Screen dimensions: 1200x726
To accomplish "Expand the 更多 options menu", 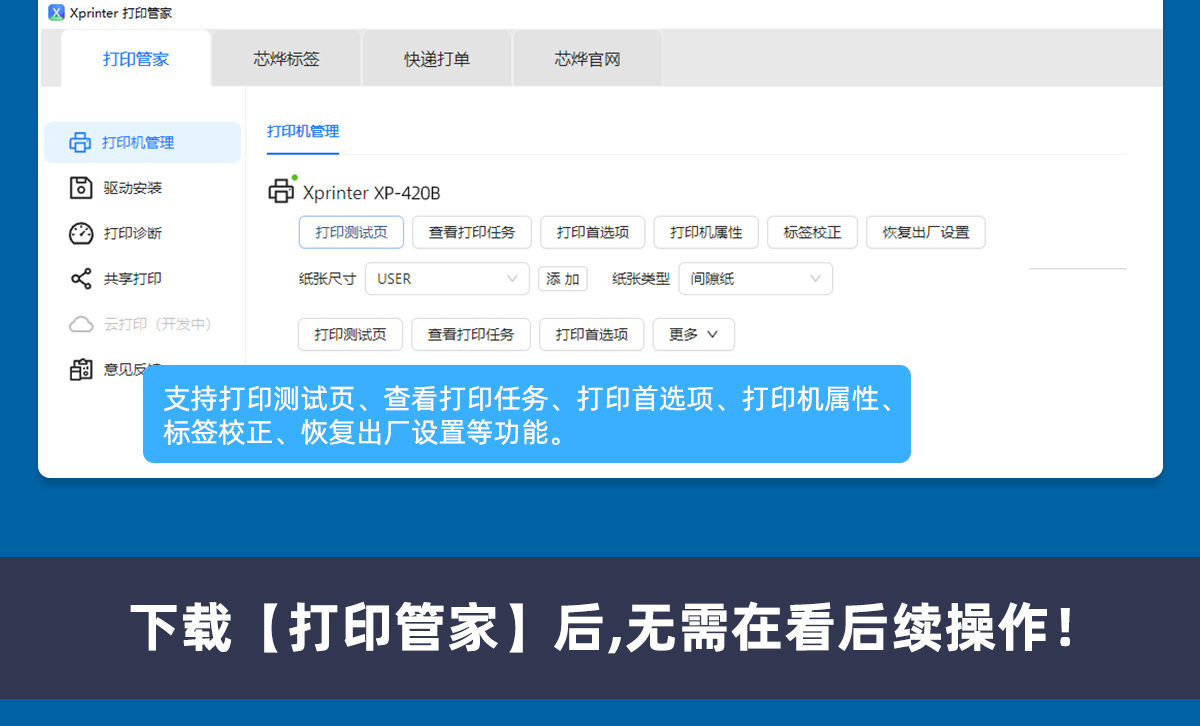I will point(693,335).
